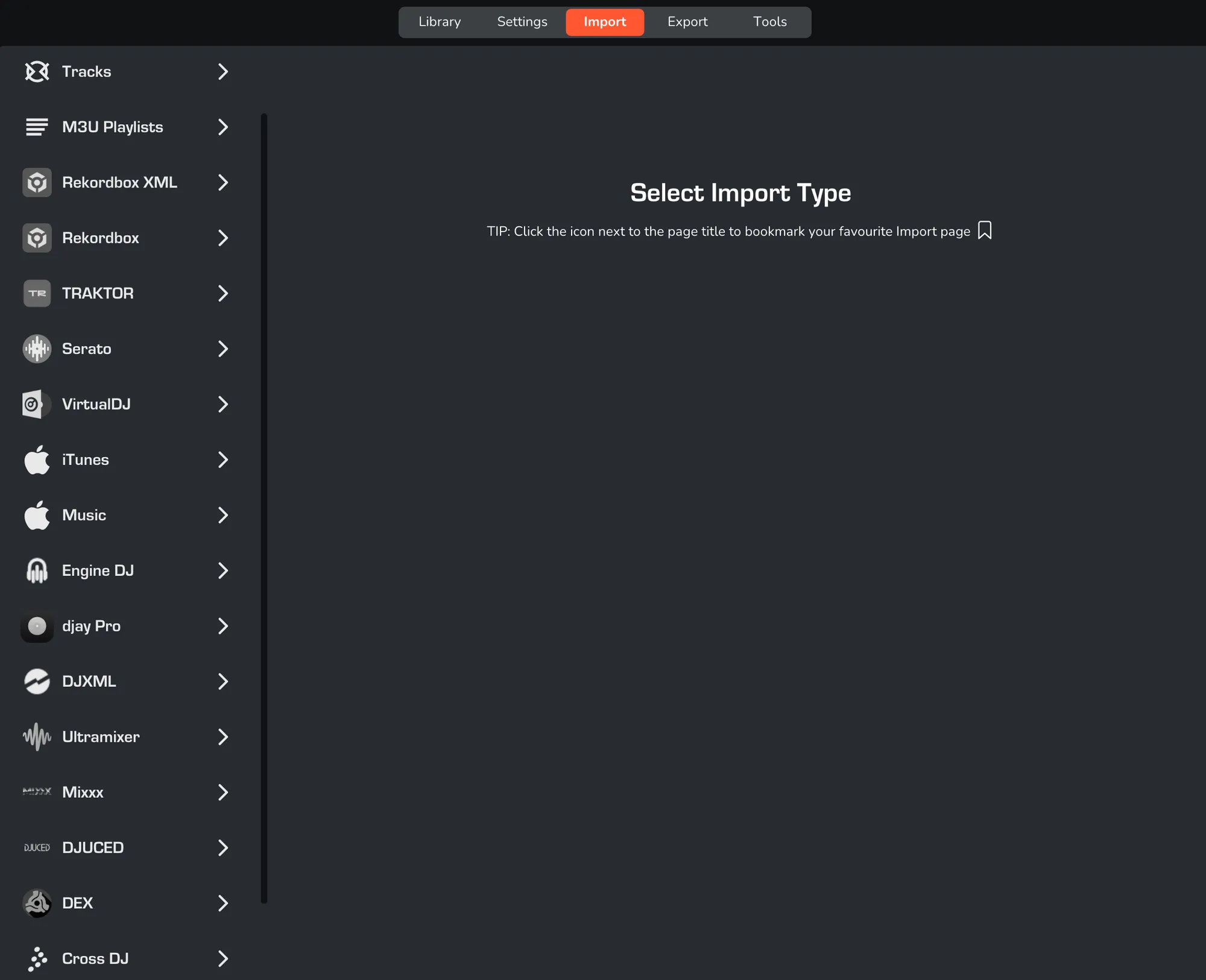Switch to the Library tab

pos(440,22)
